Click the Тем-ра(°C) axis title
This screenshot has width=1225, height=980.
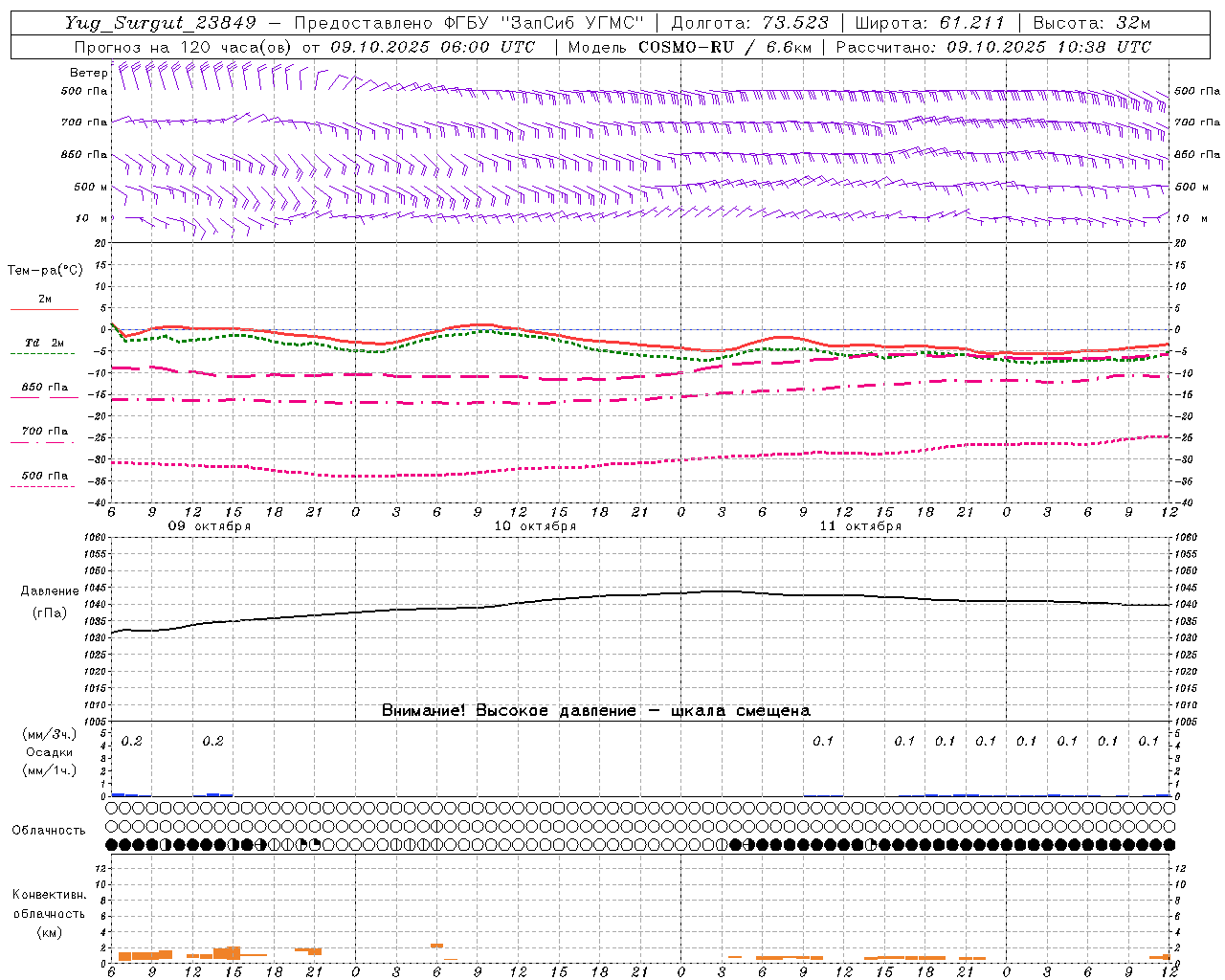pos(45,271)
